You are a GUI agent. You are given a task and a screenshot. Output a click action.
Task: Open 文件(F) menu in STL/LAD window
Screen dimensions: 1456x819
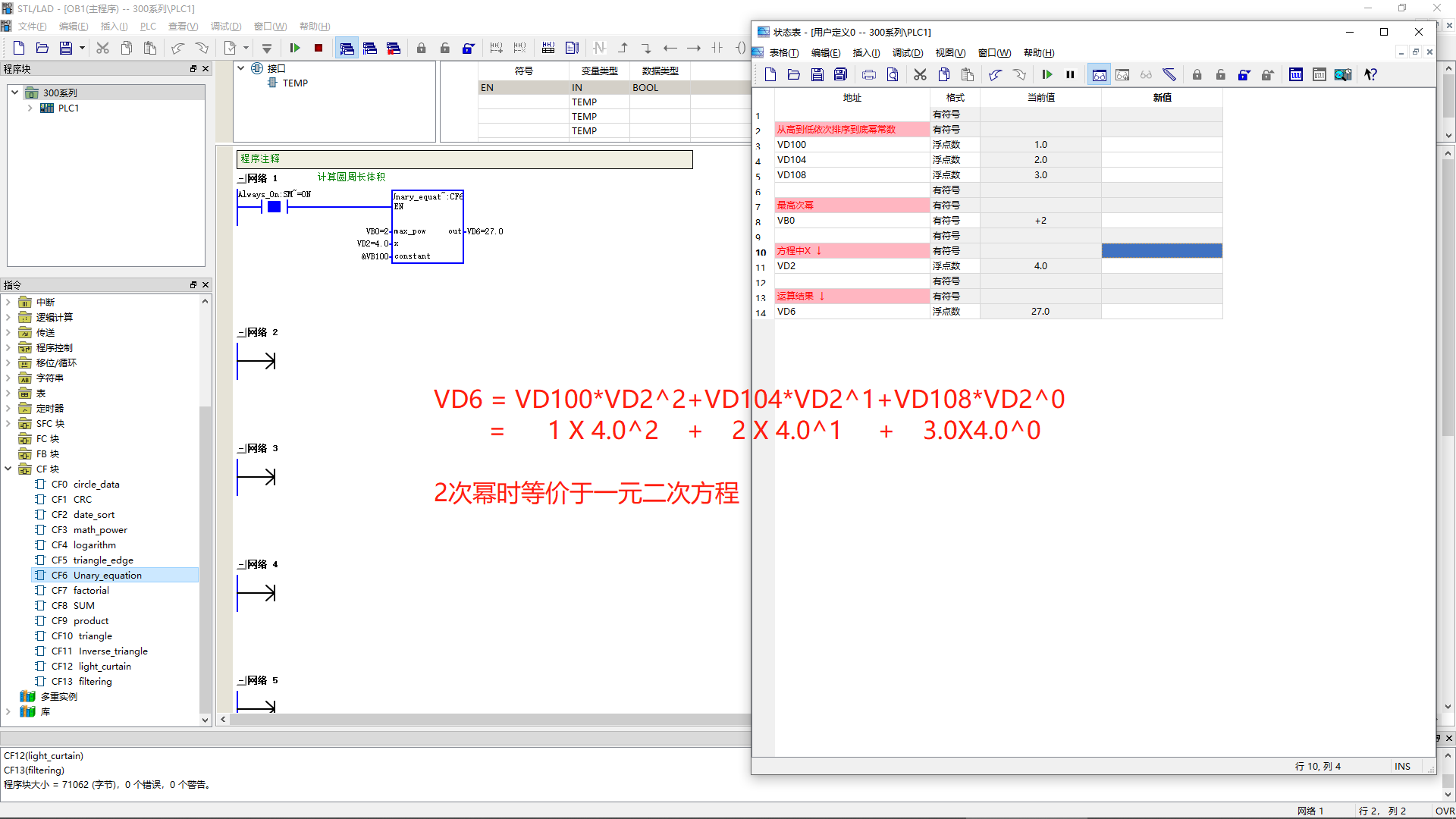pos(32,27)
